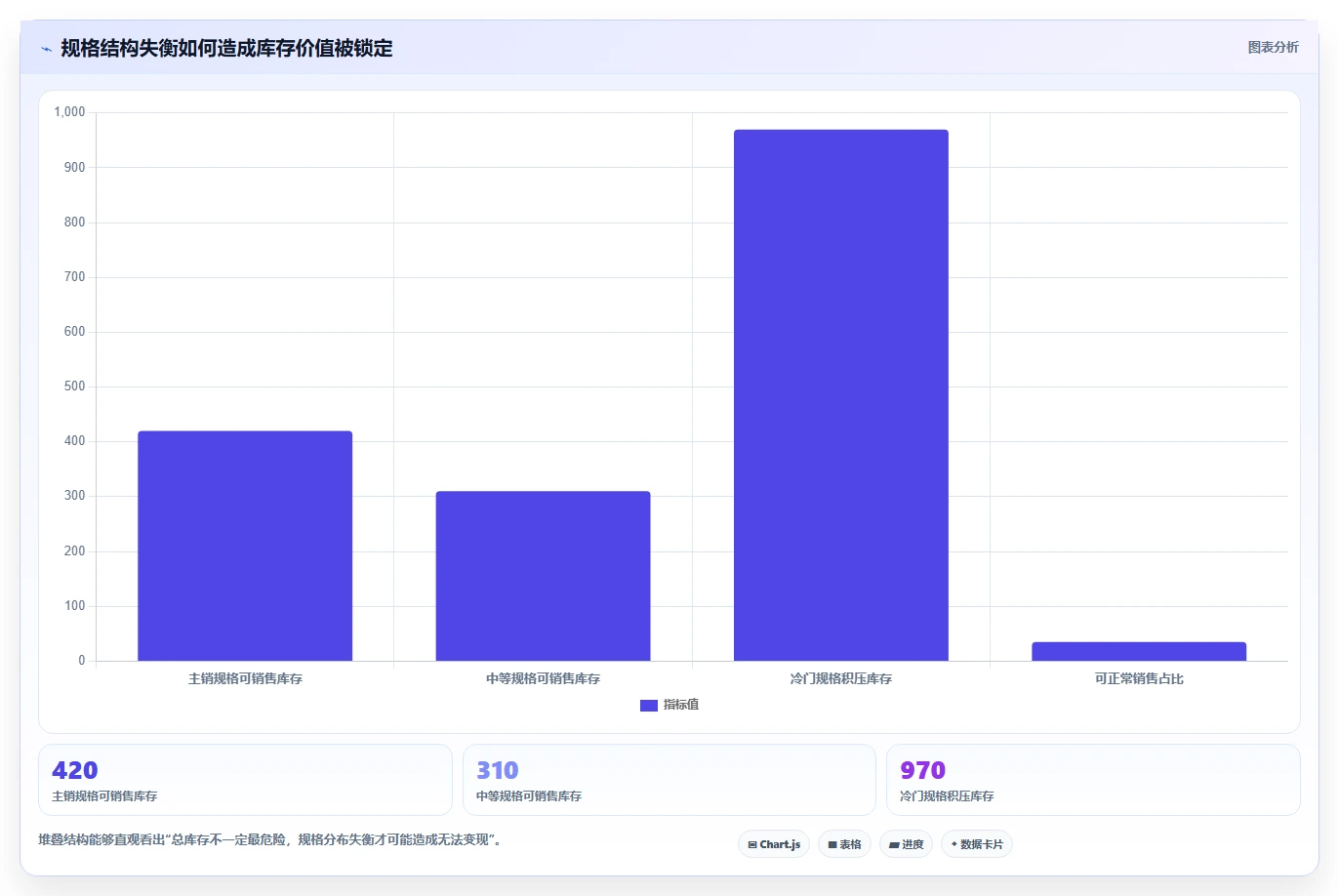
Task: Click the 表格 tag chip
Action: click(844, 844)
